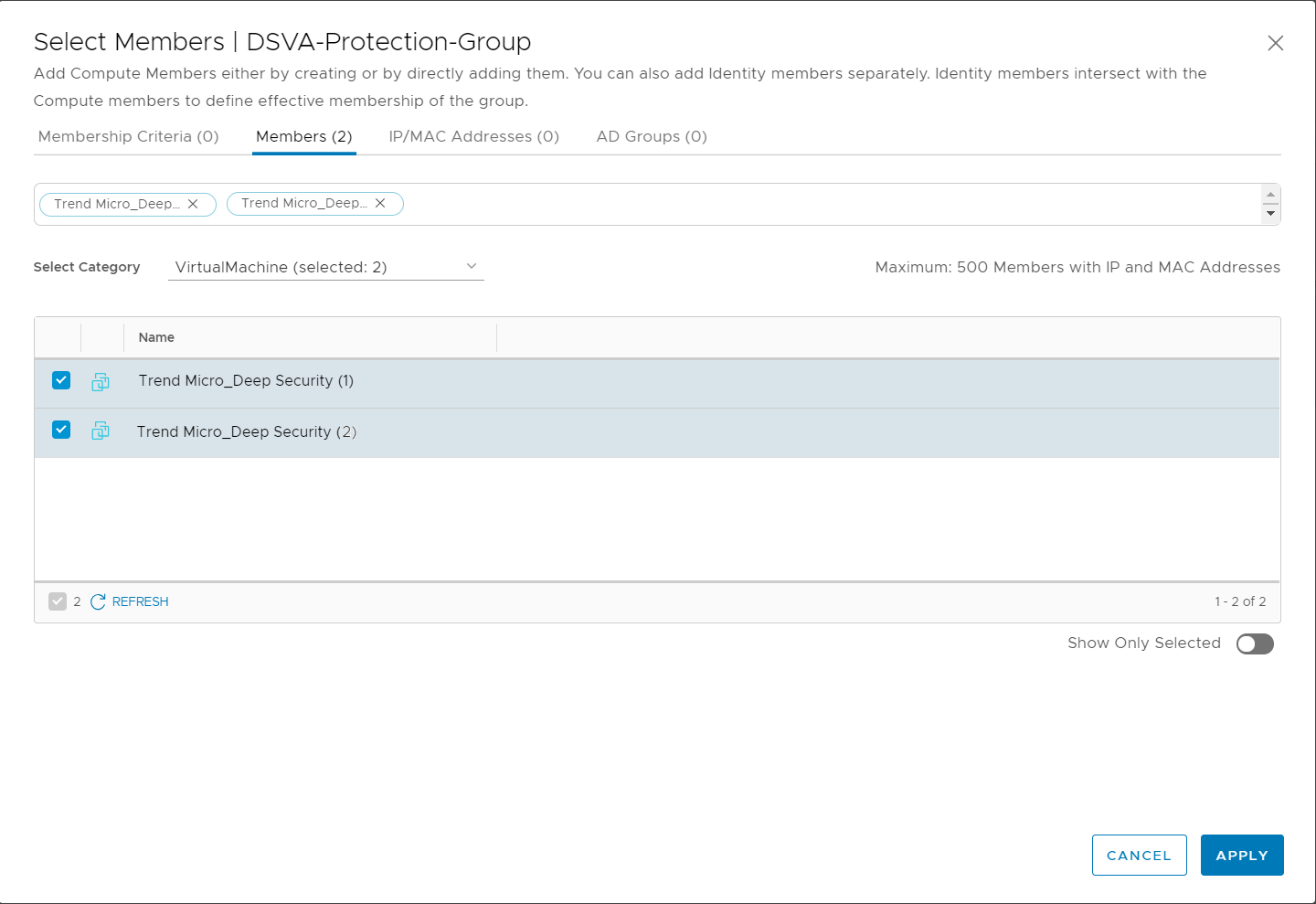Remove the first Trend Micro_Deep chip
The image size is (1316, 904).
[x=193, y=204]
